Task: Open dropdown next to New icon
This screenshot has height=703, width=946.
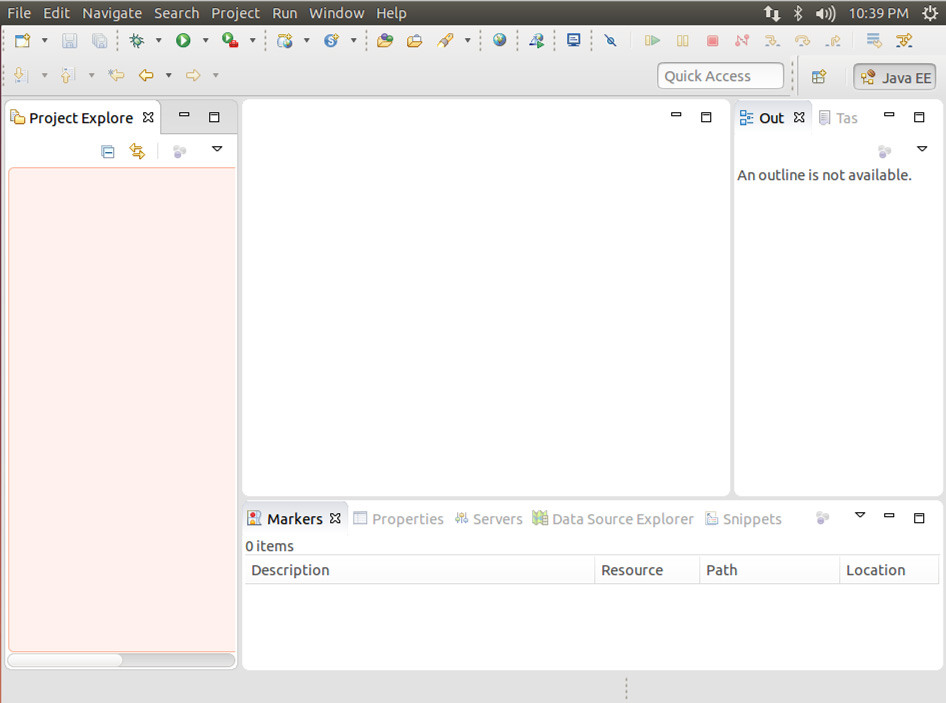Action: tap(44, 40)
